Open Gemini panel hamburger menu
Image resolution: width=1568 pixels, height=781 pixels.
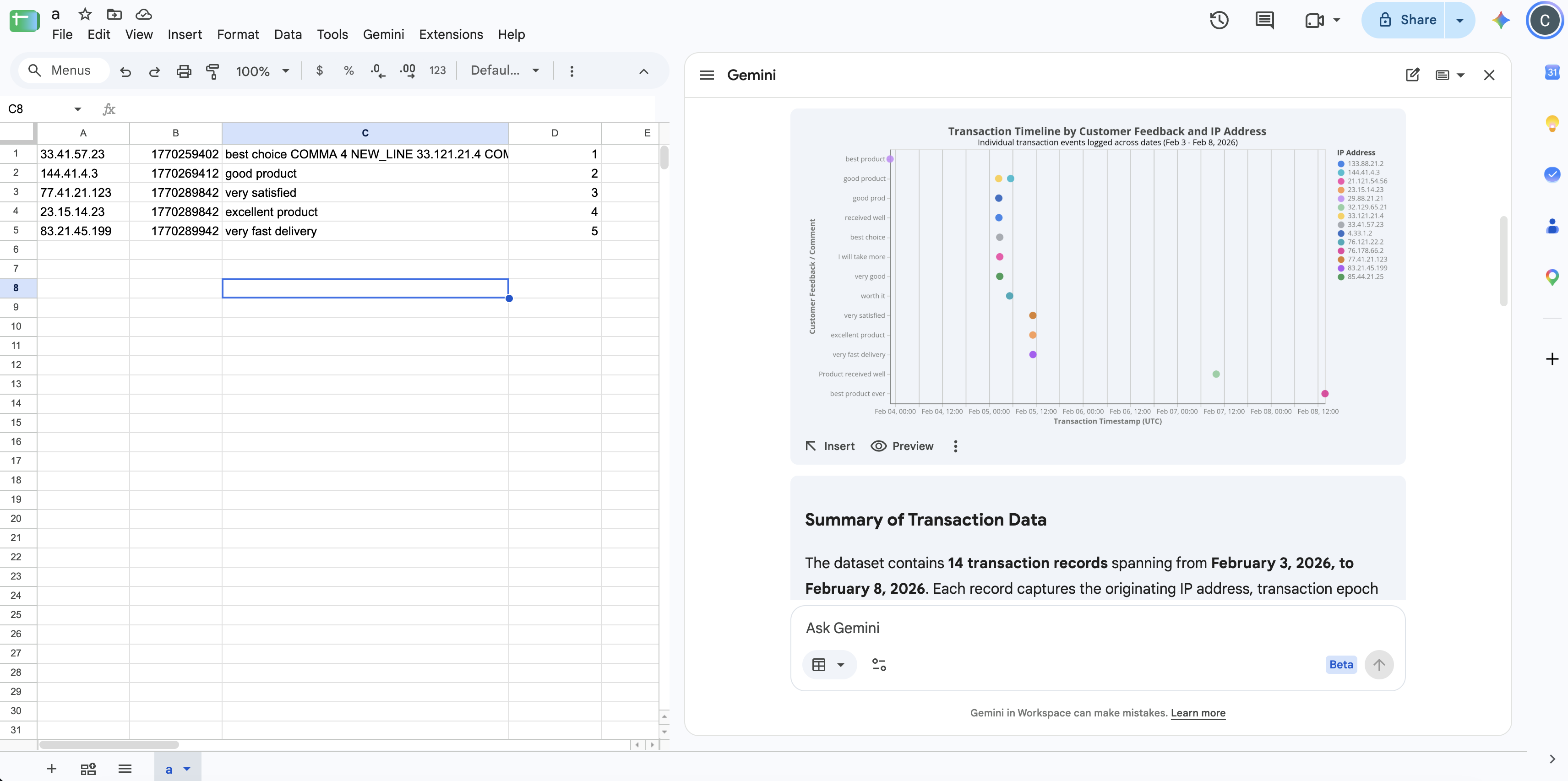pos(707,75)
